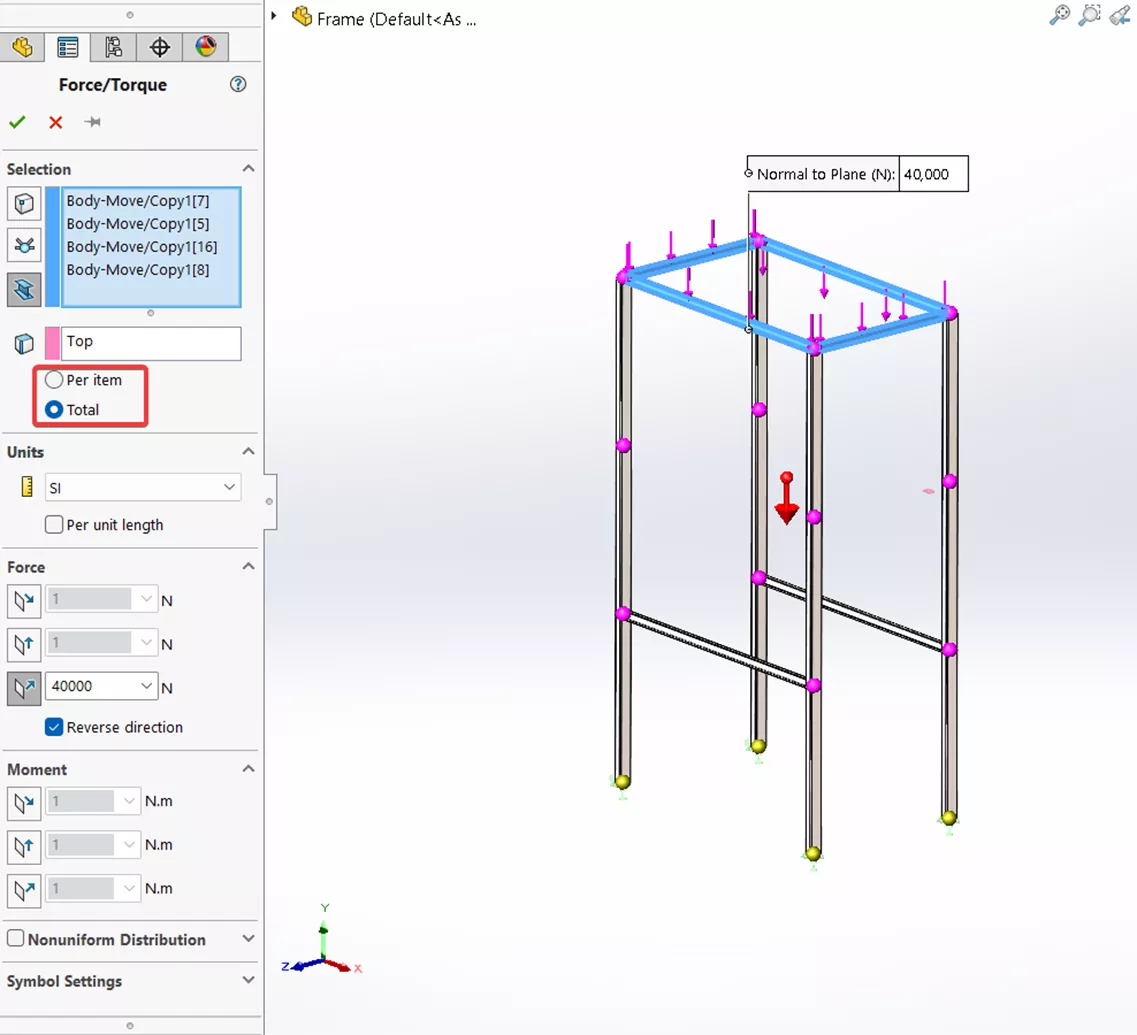Click the pink Top plane color swatch
This screenshot has width=1137, height=1035.
(53, 343)
